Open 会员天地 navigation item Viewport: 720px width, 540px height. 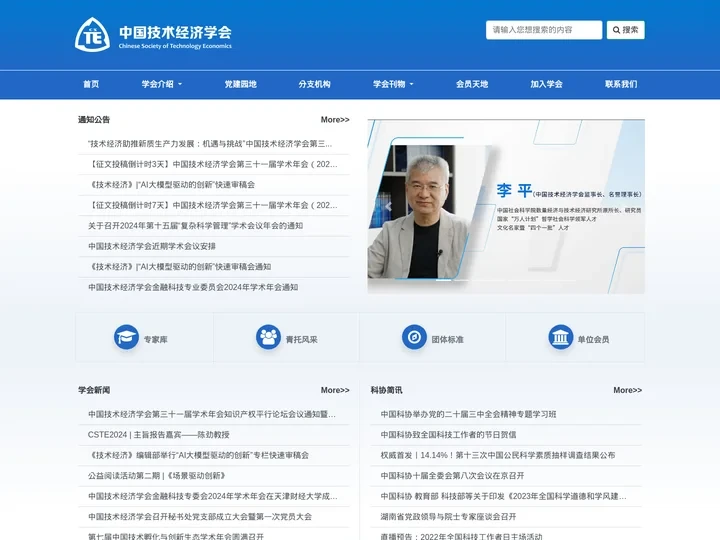point(472,84)
